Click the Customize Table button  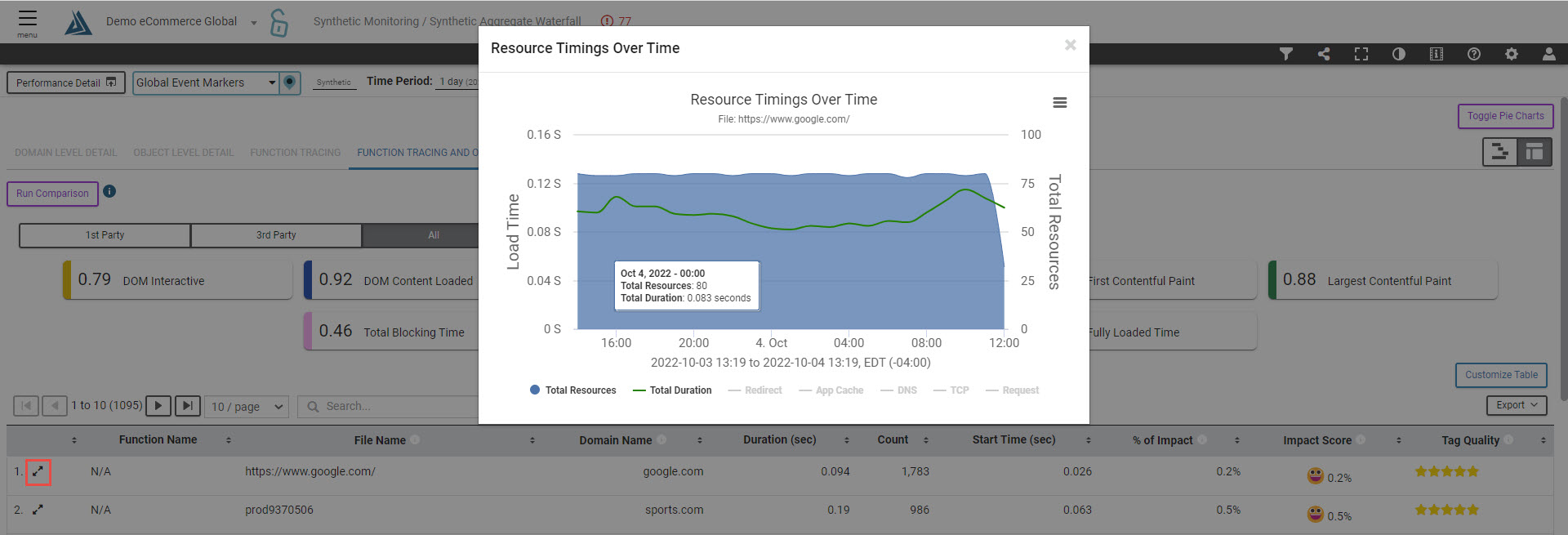pyautogui.click(x=1500, y=375)
